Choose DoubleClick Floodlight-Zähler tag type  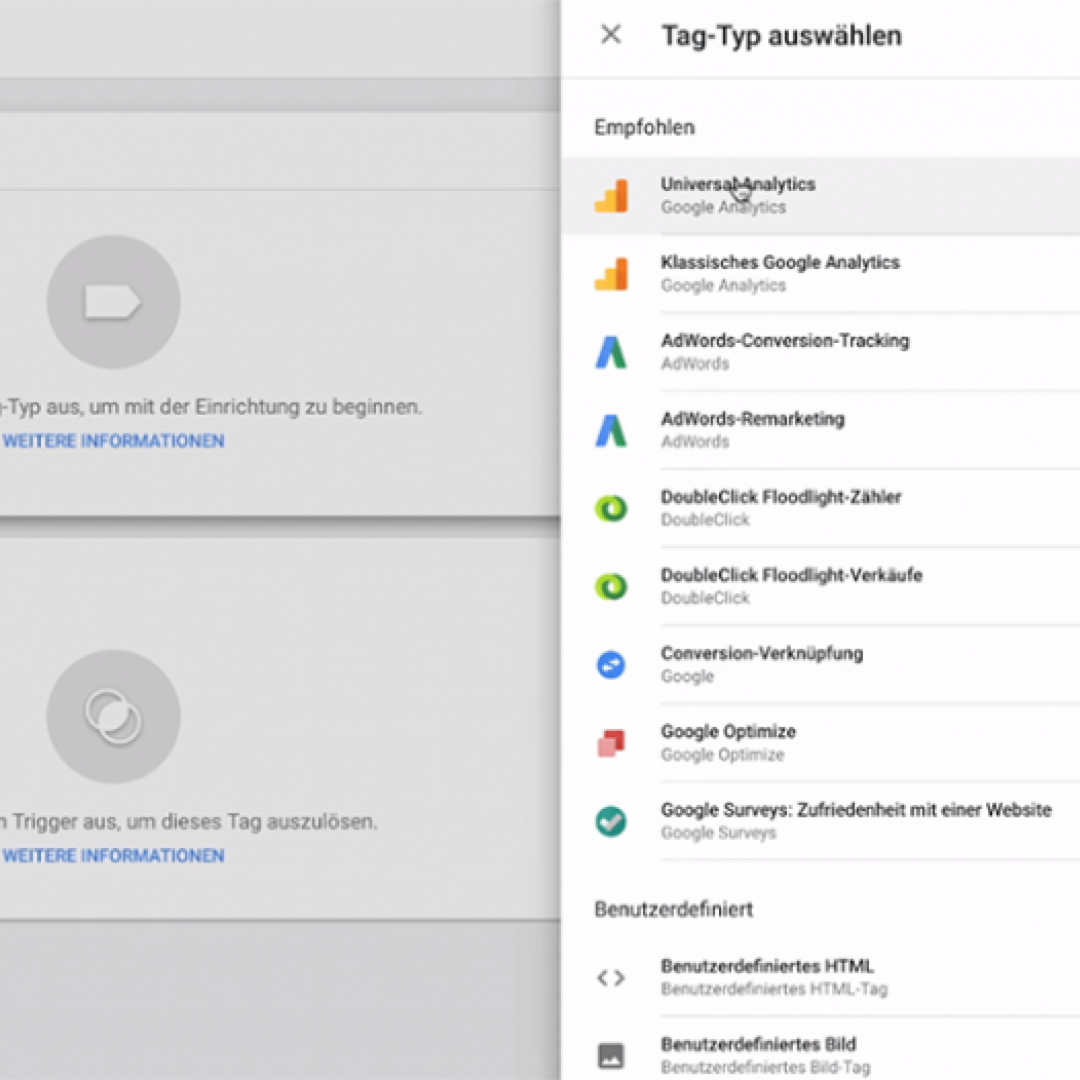820,508
